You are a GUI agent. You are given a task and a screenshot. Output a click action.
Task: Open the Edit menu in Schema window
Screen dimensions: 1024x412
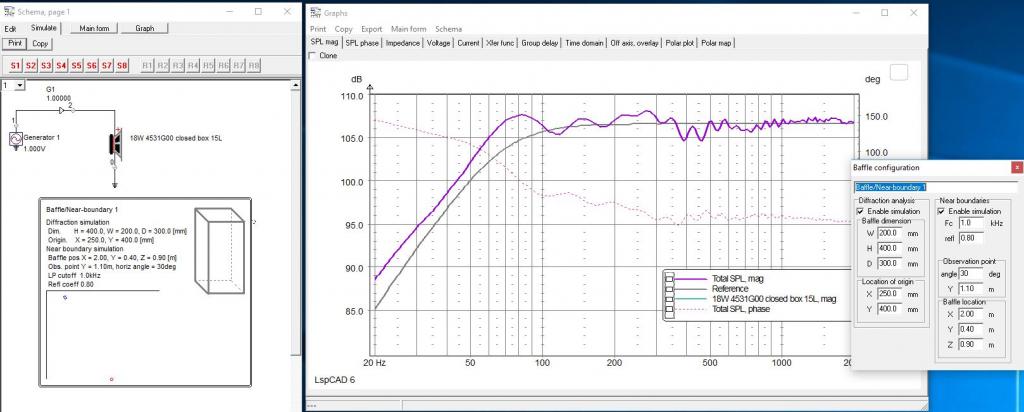[x=10, y=29]
